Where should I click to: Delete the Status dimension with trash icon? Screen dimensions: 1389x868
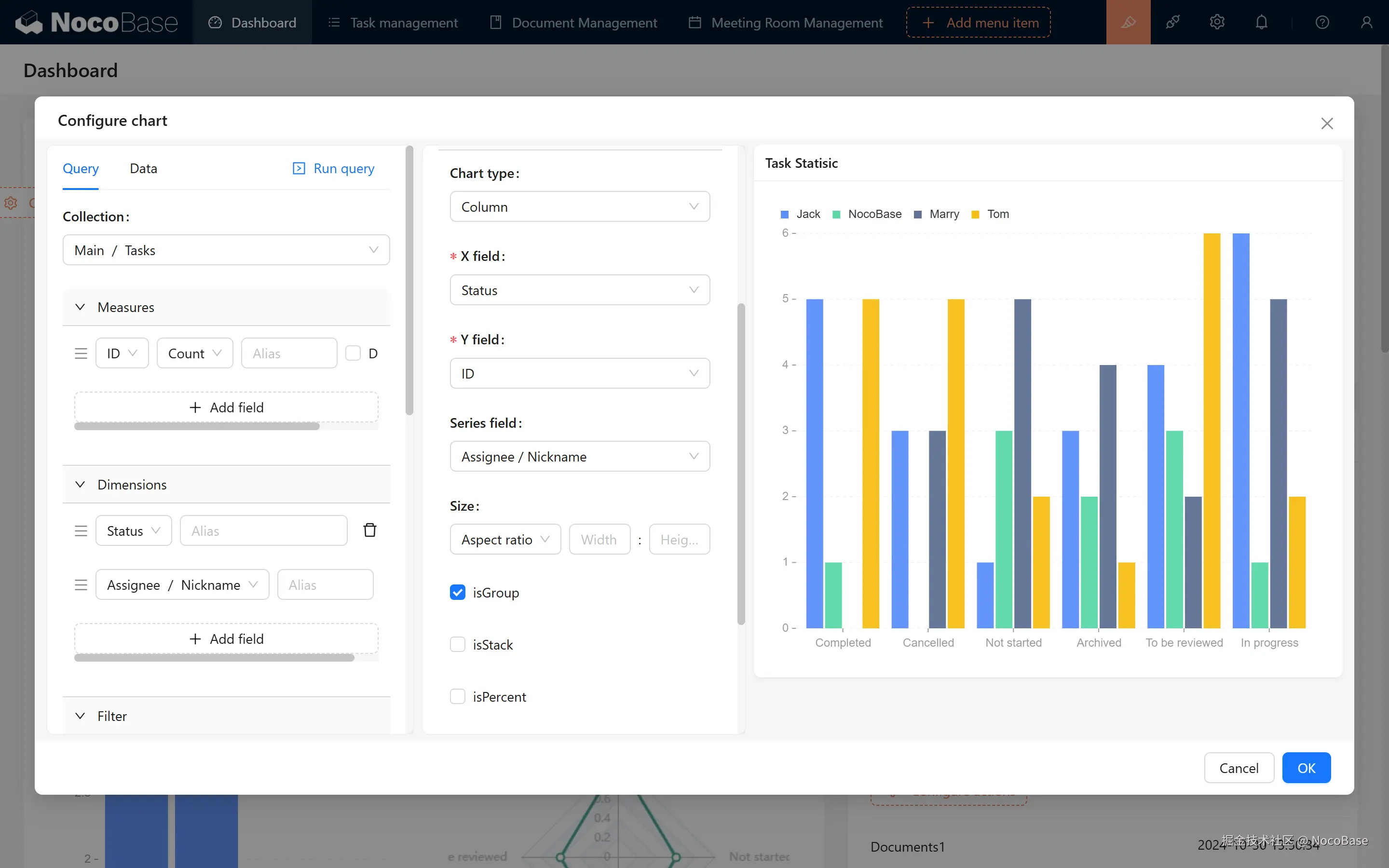point(369,530)
